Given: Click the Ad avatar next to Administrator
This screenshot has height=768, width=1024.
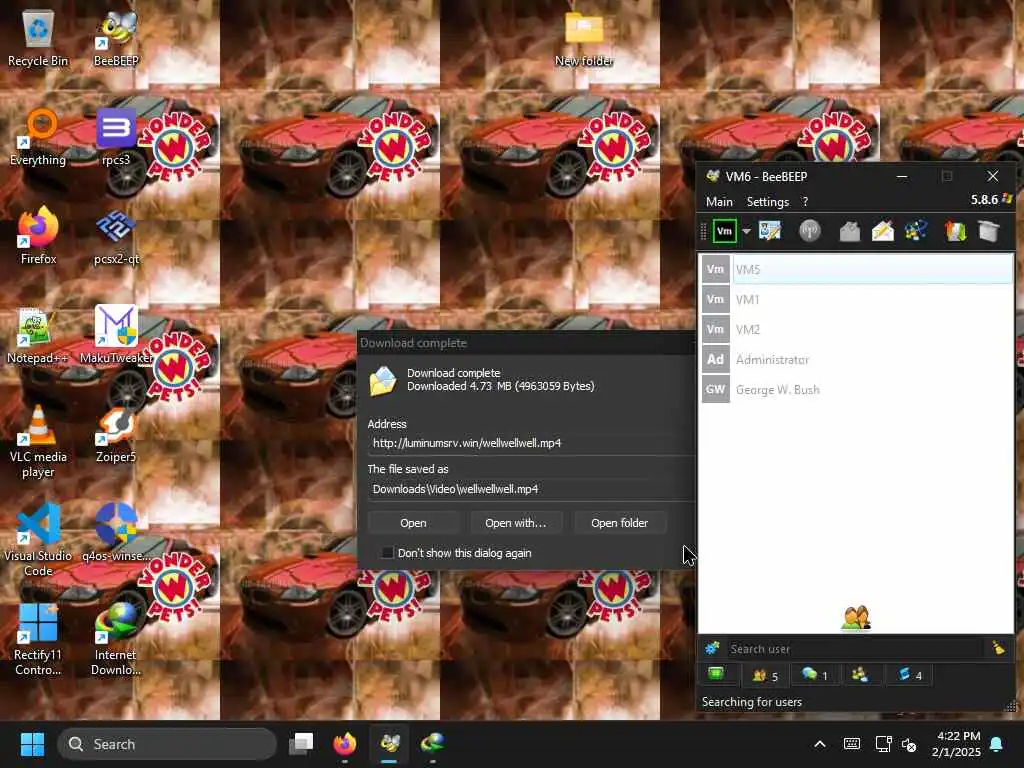Looking at the screenshot, I should [715, 359].
